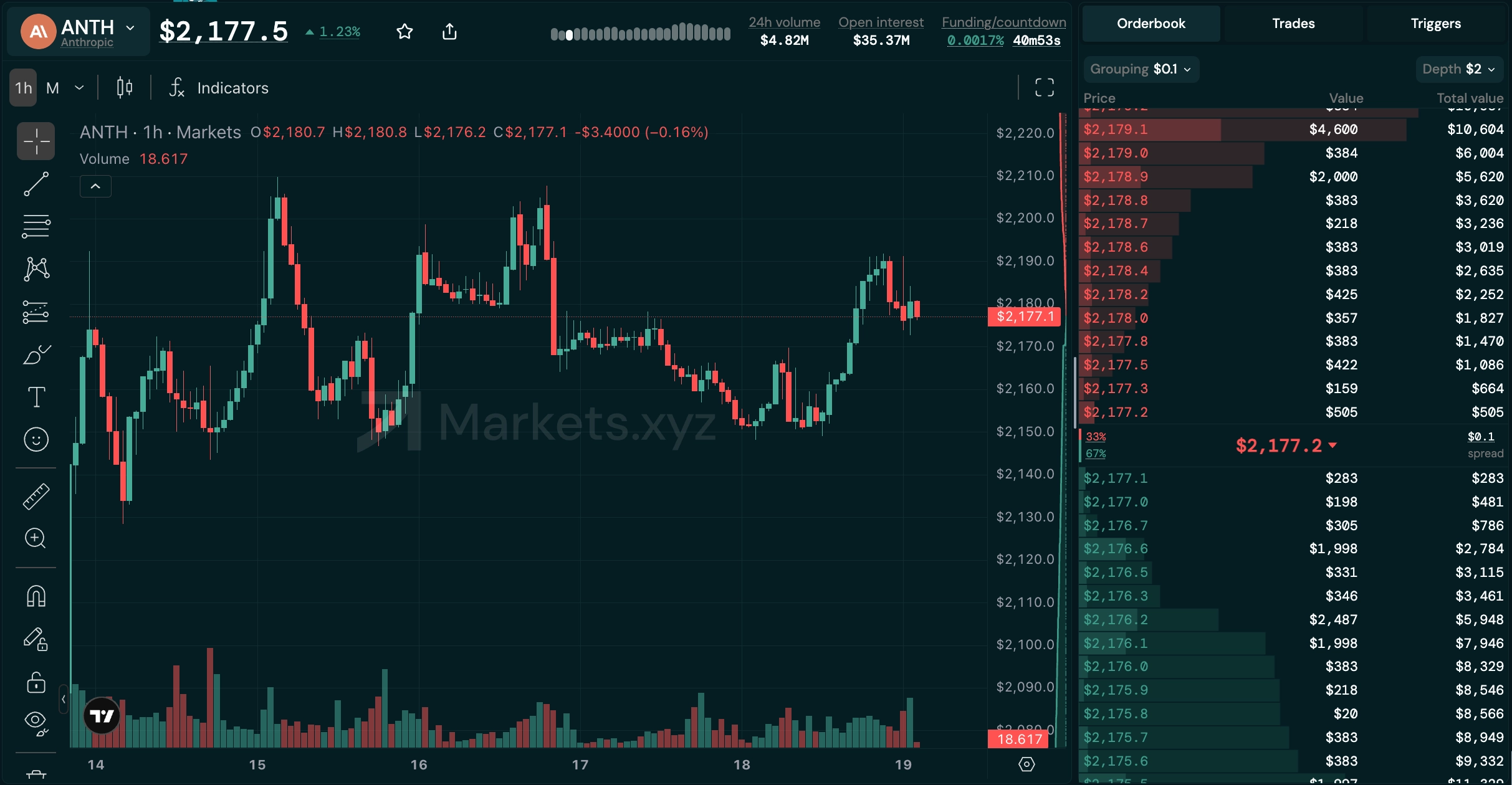This screenshot has height=785, width=1512.
Task: Change the Depth $2 dropdown
Action: pos(1459,69)
